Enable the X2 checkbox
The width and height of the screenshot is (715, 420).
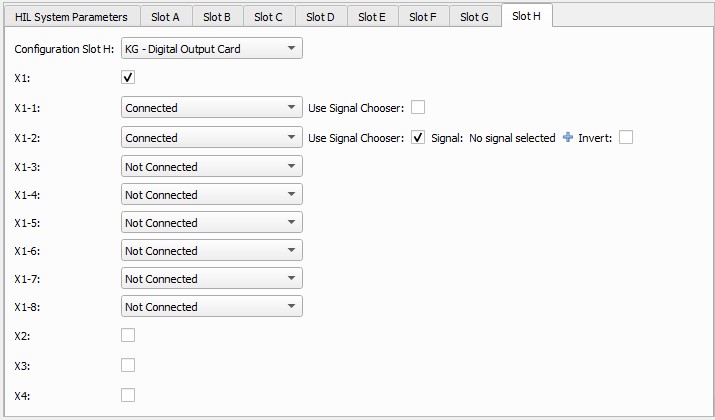tap(128, 336)
